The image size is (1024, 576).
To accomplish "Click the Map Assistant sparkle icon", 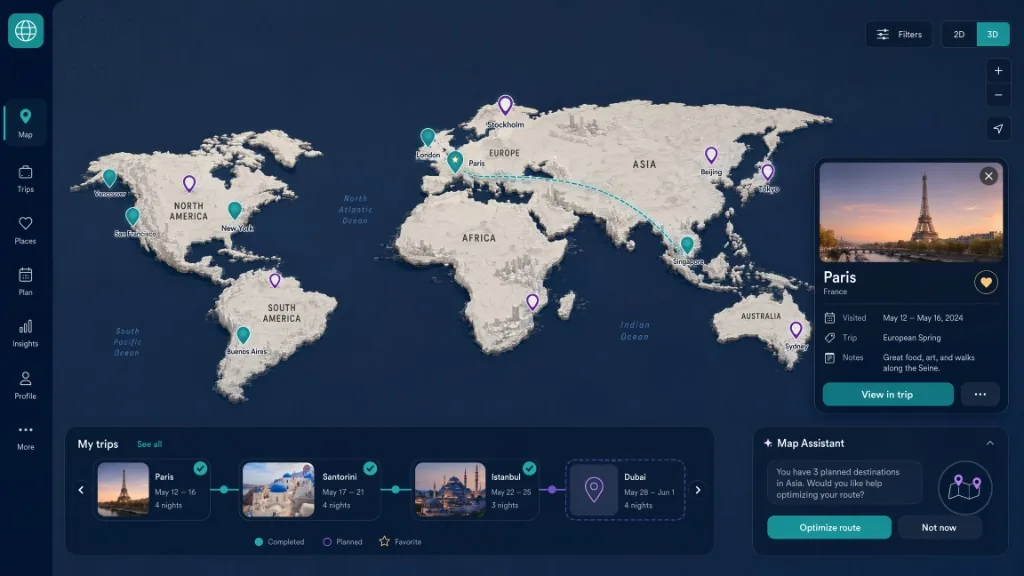I will click(768, 443).
